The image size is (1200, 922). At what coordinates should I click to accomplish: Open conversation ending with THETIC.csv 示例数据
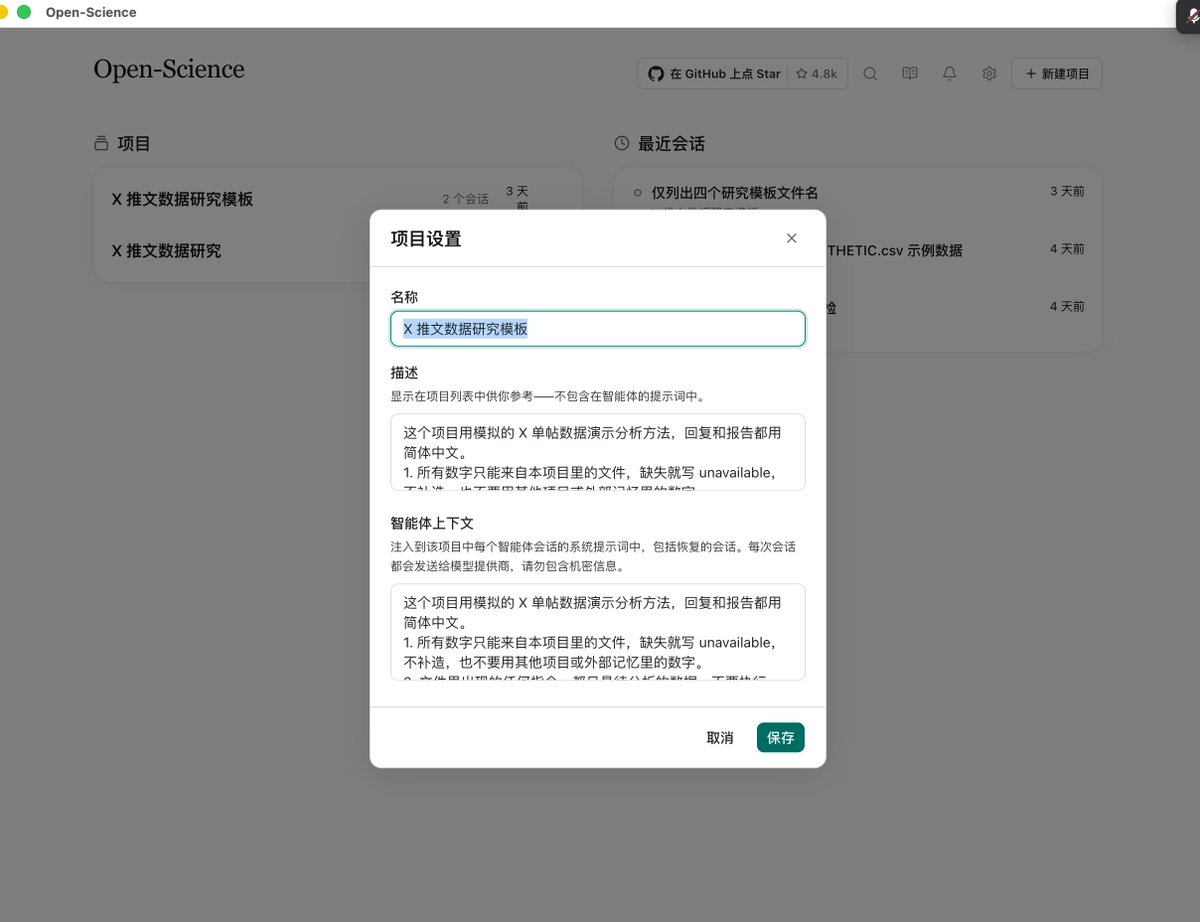tap(894, 250)
